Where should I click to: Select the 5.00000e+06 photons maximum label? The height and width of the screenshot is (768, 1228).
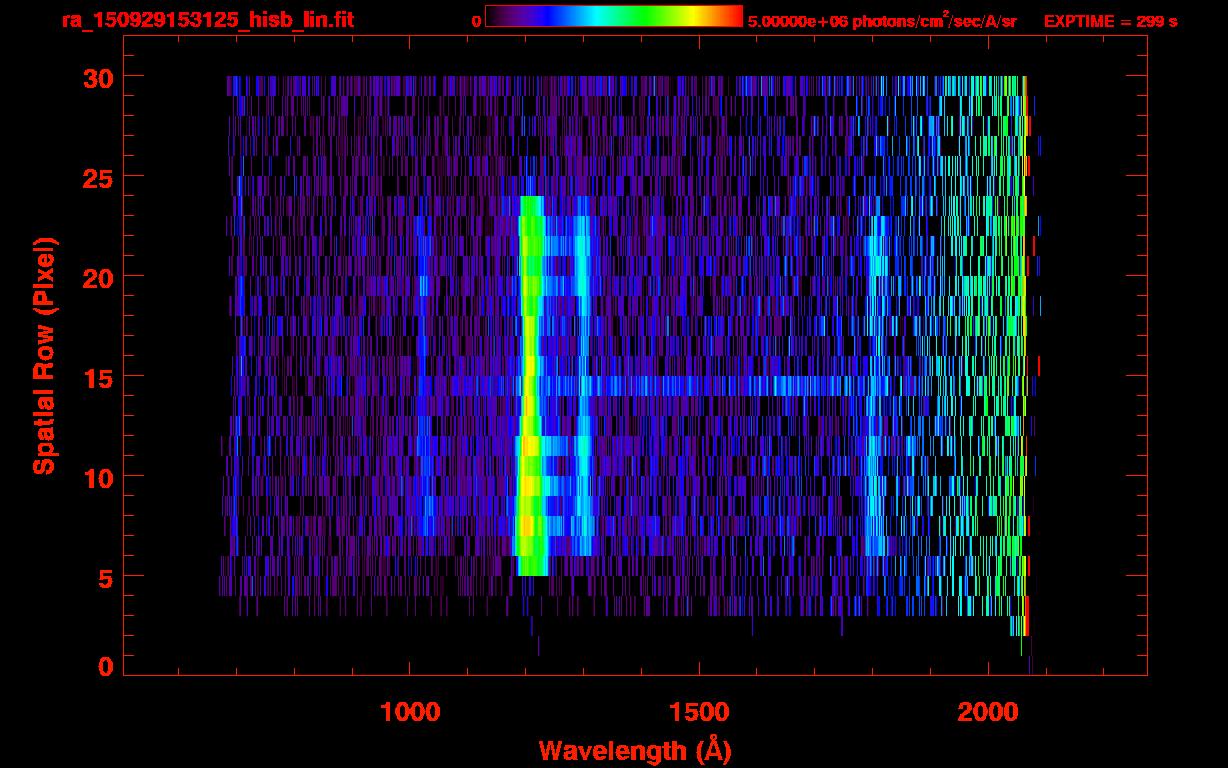click(882, 21)
